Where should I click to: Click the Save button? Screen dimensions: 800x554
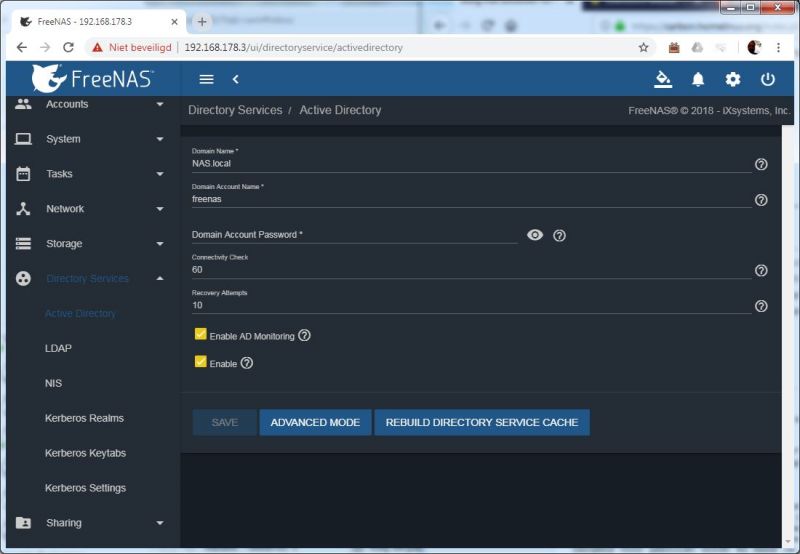(224, 422)
